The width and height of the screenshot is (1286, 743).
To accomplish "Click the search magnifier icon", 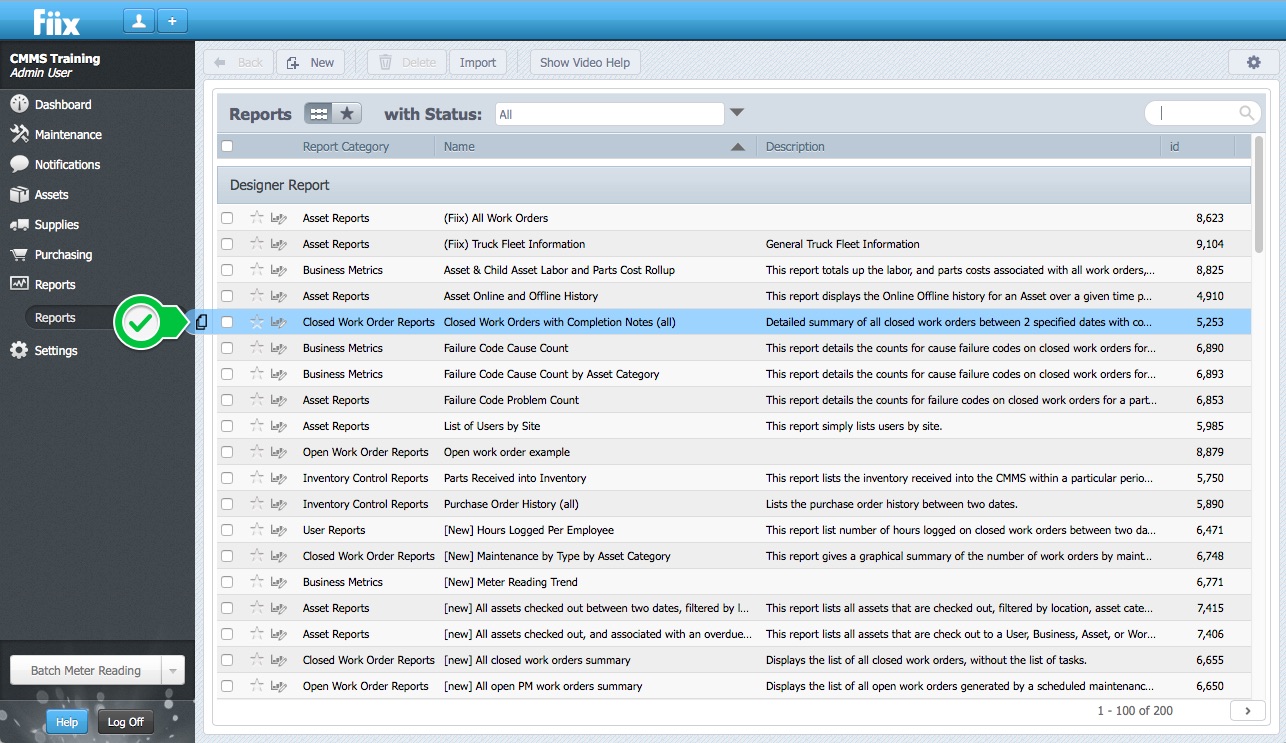I will [1246, 113].
